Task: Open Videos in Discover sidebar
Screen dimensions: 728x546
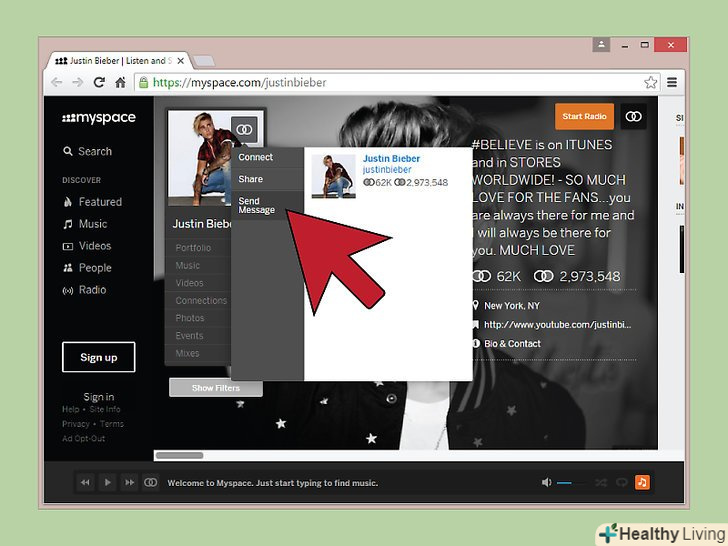Action: [x=87, y=246]
